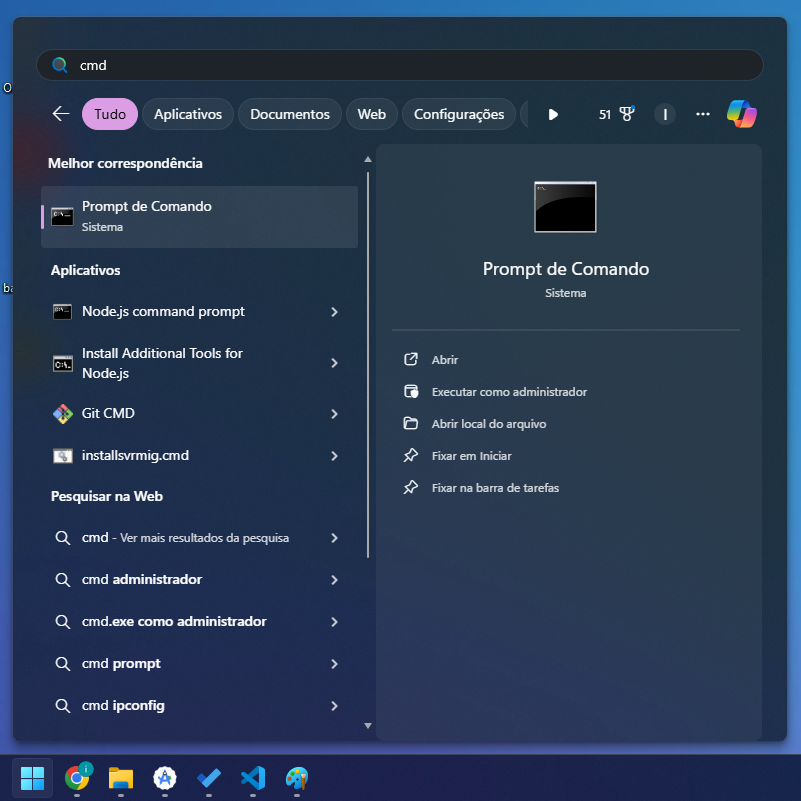Image resolution: width=801 pixels, height=801 pixels.
Task: Click Abrir local do arquivo
Action: [488, 424]
